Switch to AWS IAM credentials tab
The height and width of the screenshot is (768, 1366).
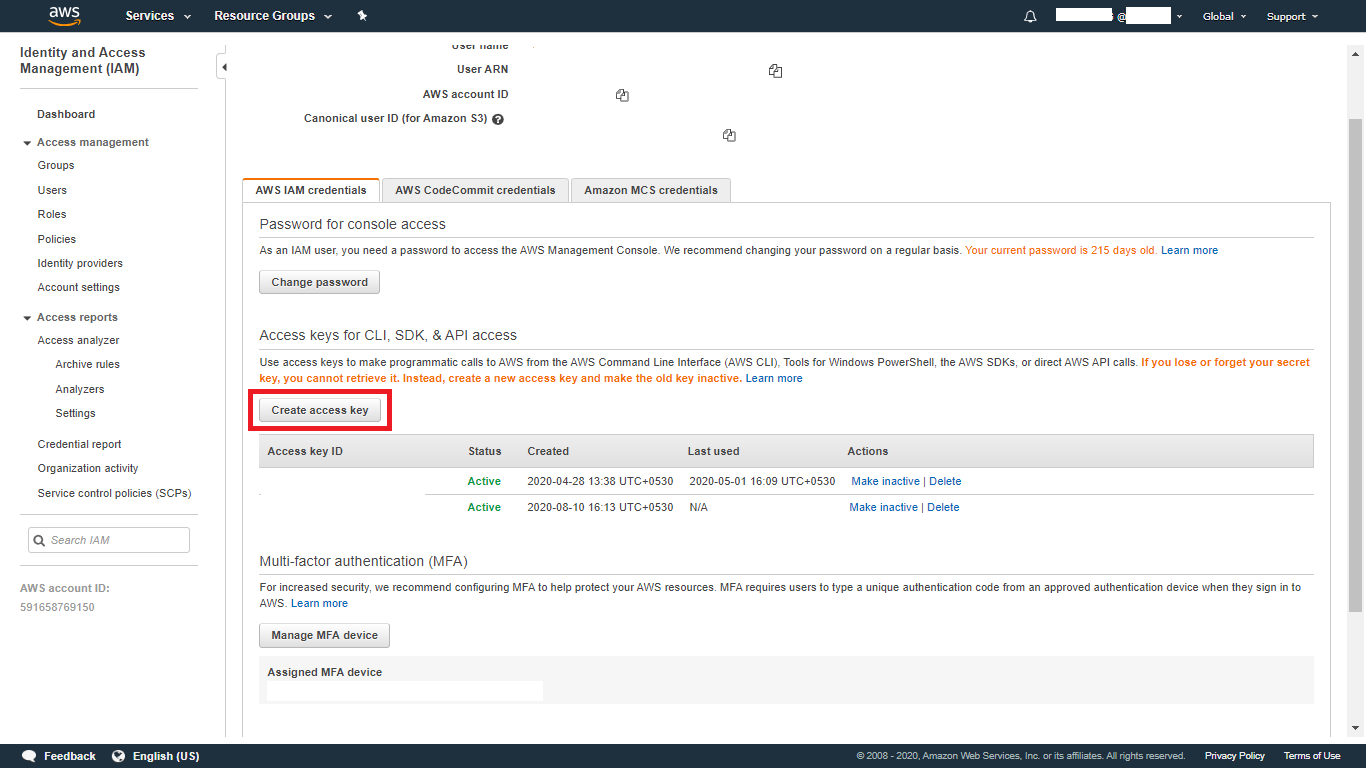(311, 190)
